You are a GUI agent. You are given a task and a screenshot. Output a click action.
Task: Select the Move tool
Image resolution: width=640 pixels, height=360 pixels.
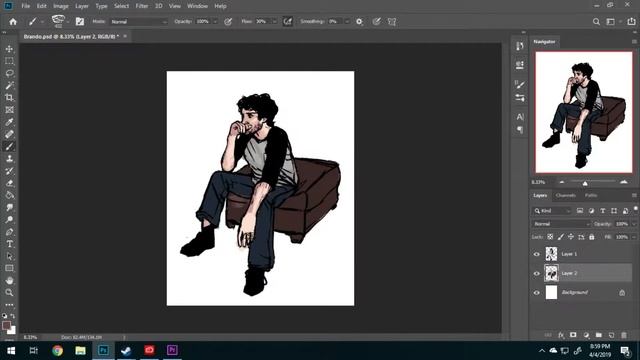point(9,49)
